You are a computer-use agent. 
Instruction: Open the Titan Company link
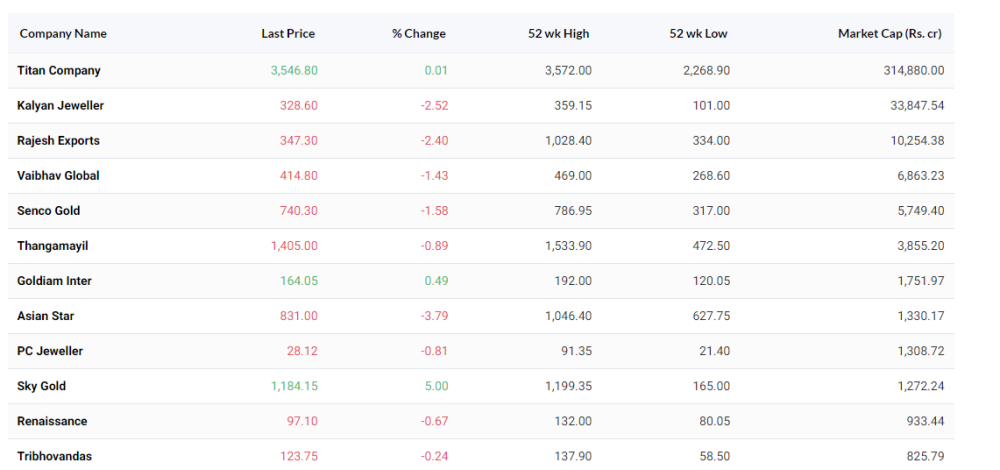point(59,71)
